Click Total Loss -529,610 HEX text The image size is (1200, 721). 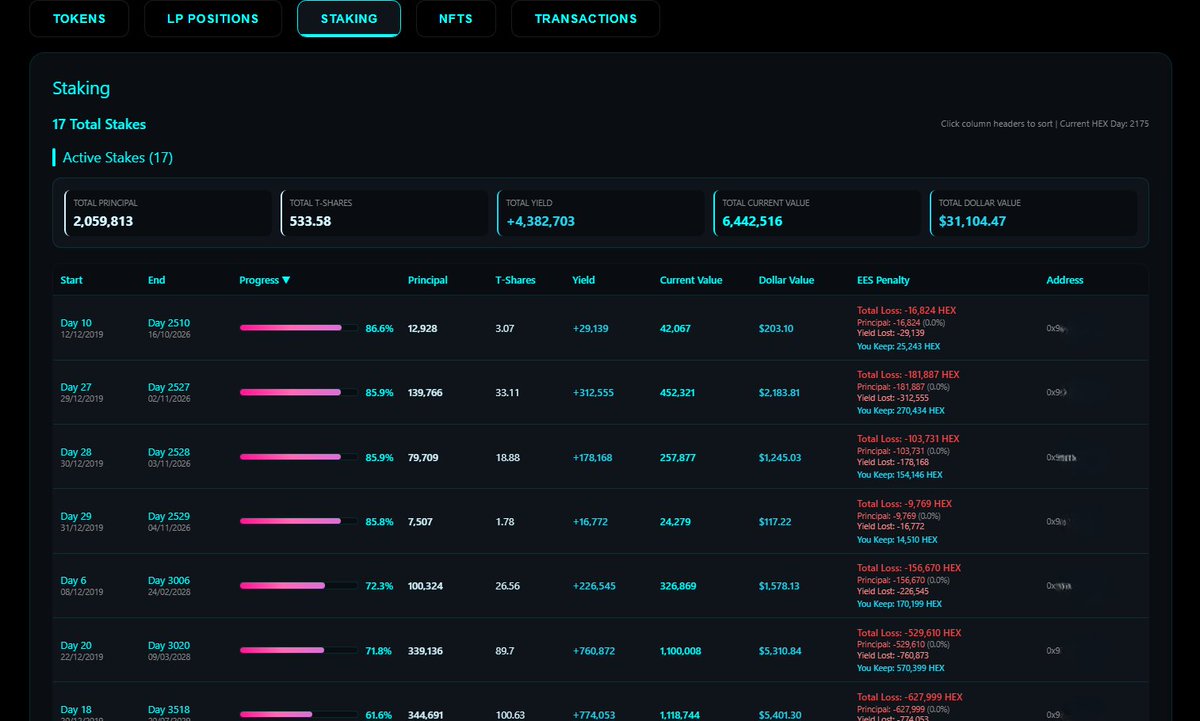(909, 633)
